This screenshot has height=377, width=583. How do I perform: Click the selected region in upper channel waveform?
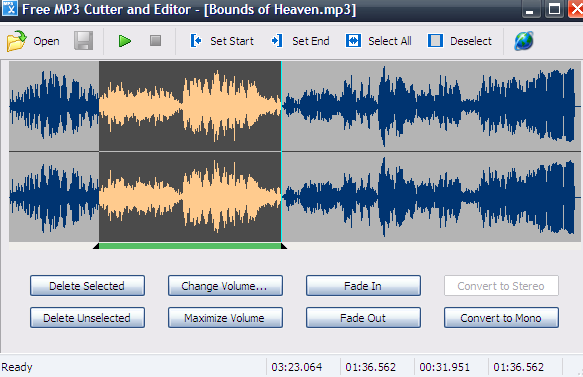[x=190, y=106]
